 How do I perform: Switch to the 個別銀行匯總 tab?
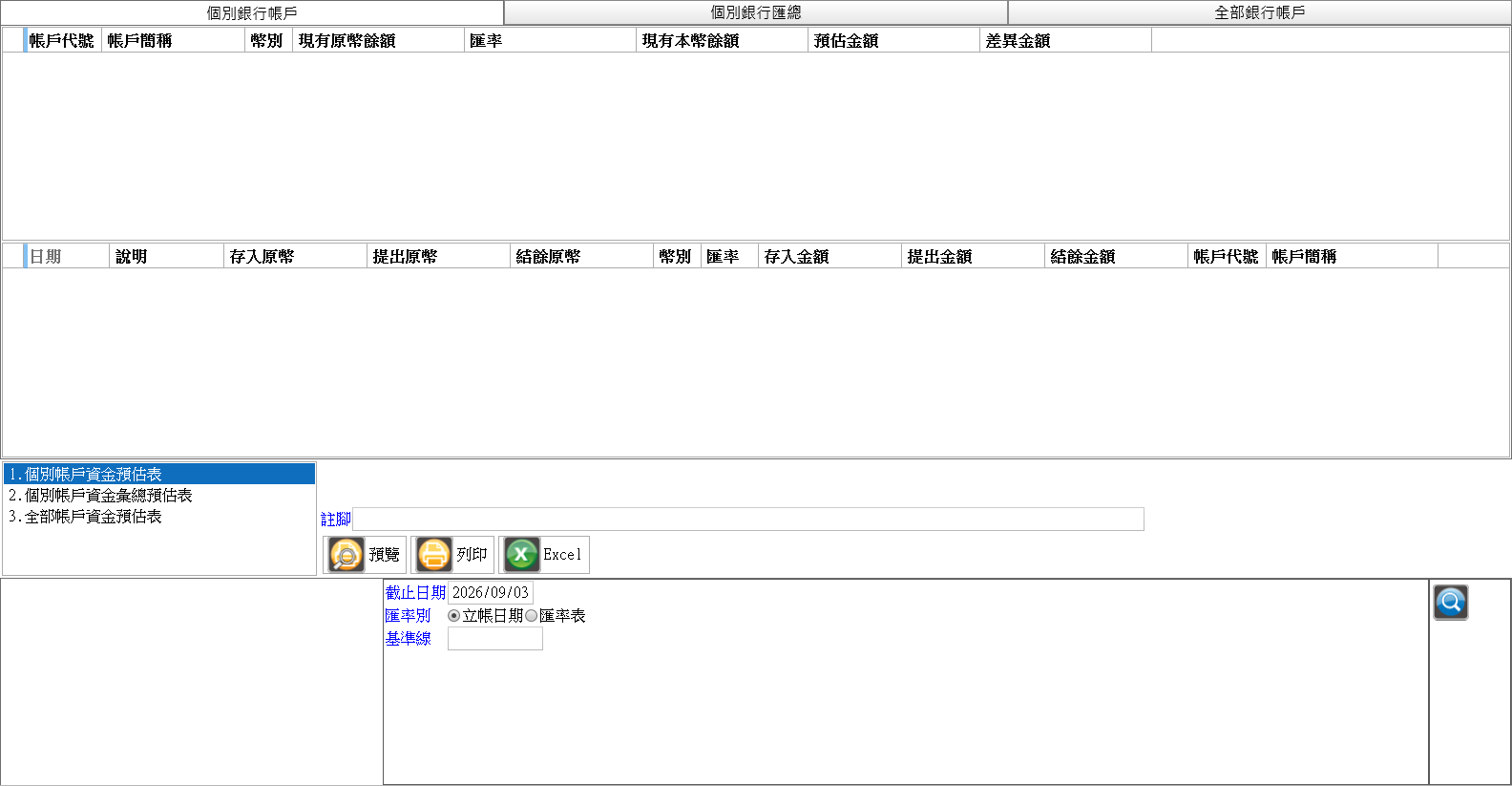click(x=756, y=12)
